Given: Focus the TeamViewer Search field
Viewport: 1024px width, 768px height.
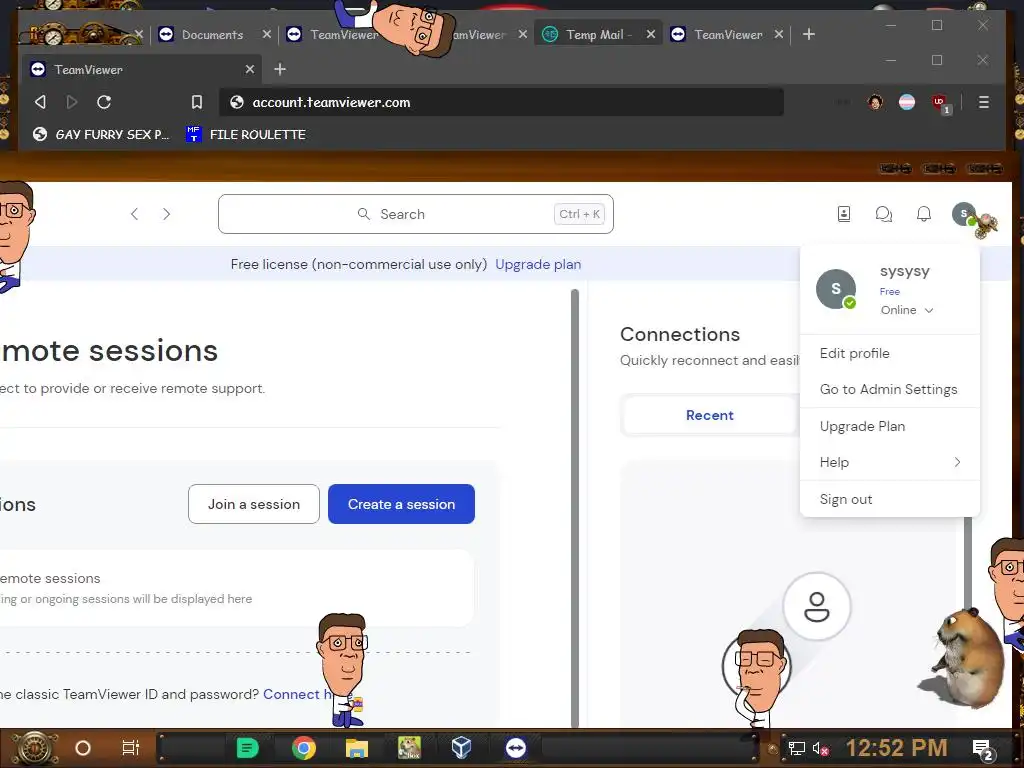Looking at the screenshot, I should (x=415, y=214).
